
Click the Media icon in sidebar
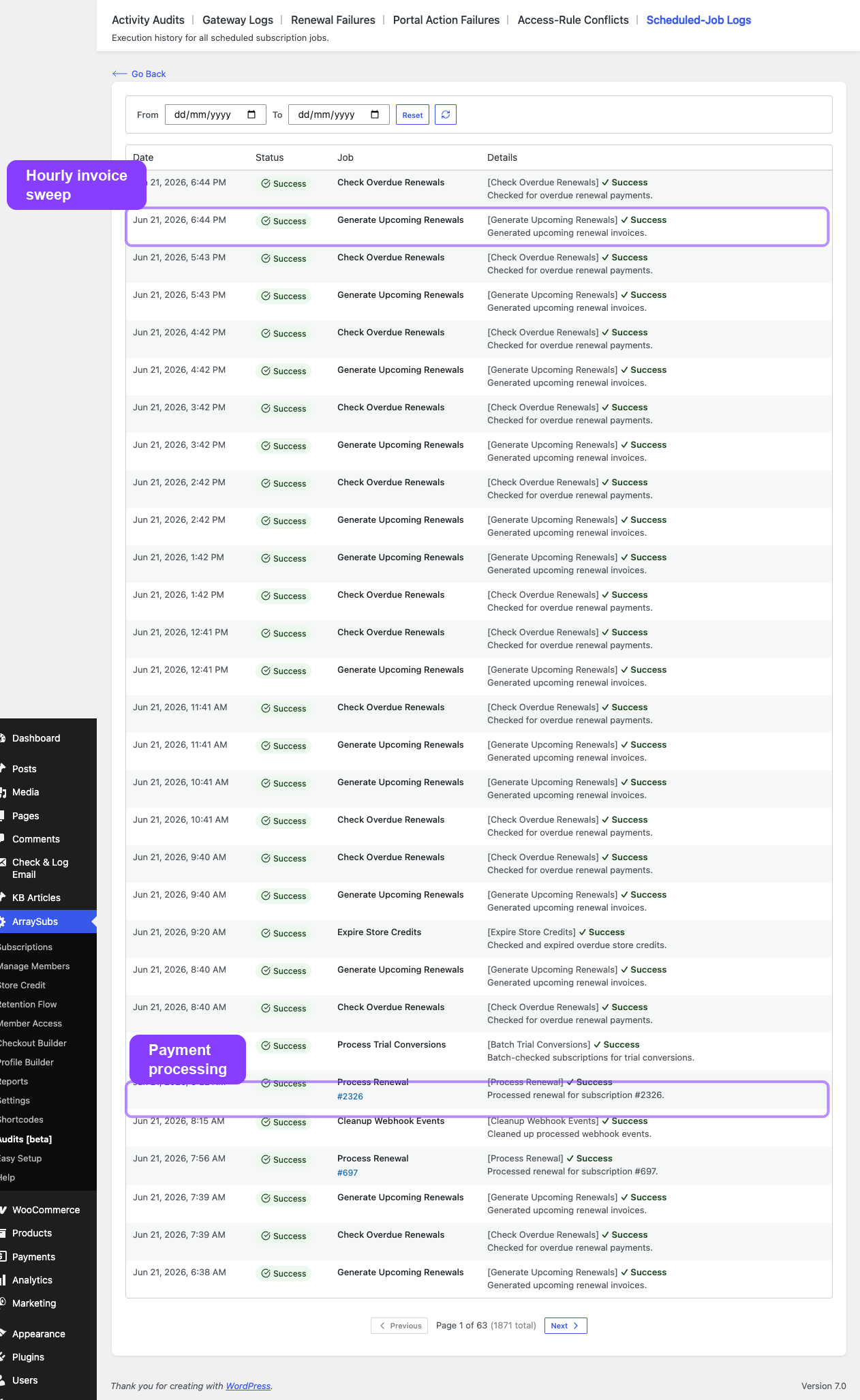coord(3,792)
